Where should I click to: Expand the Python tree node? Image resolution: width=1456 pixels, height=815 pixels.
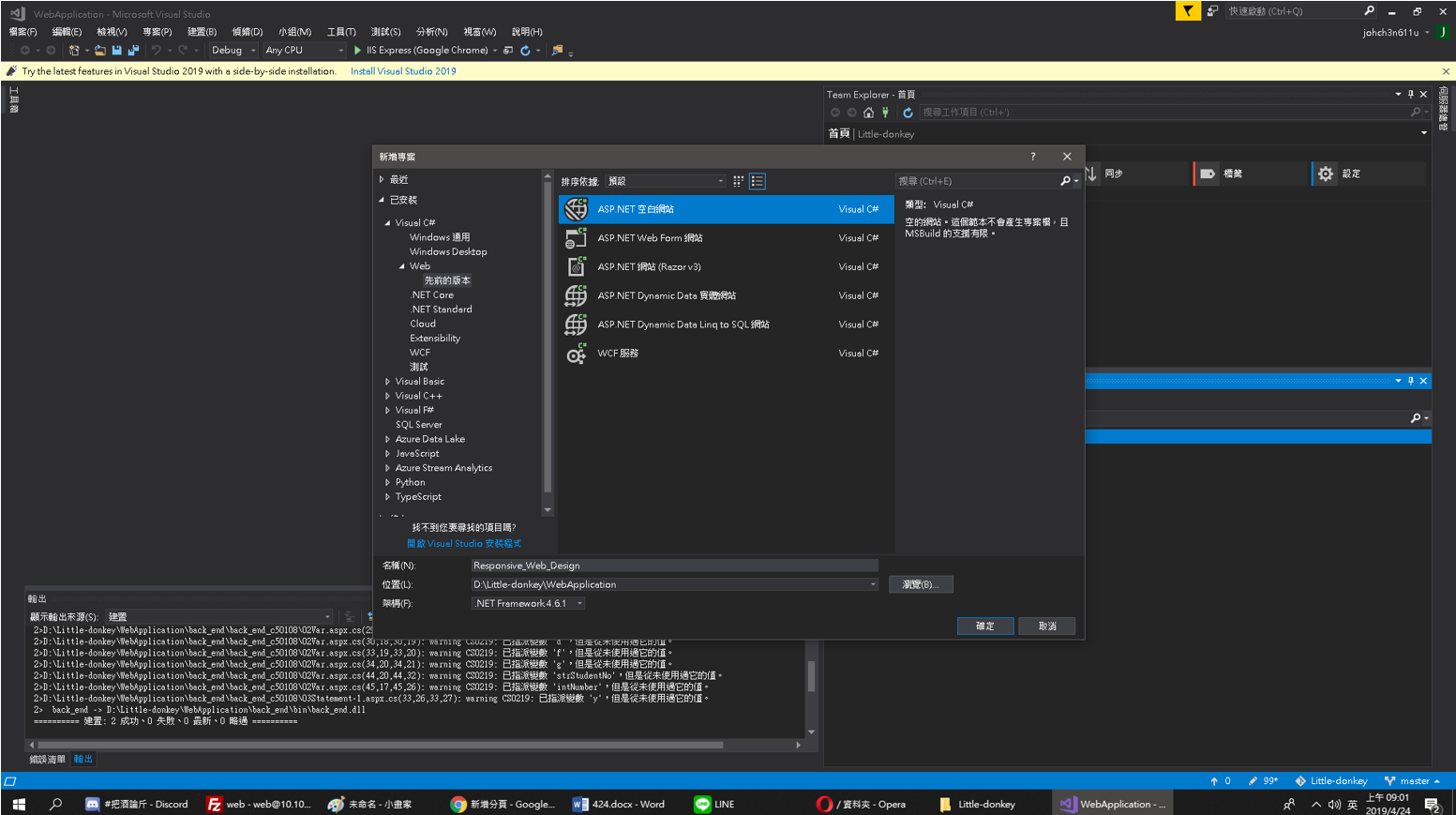pyautogui.click(x=387, y=483)
